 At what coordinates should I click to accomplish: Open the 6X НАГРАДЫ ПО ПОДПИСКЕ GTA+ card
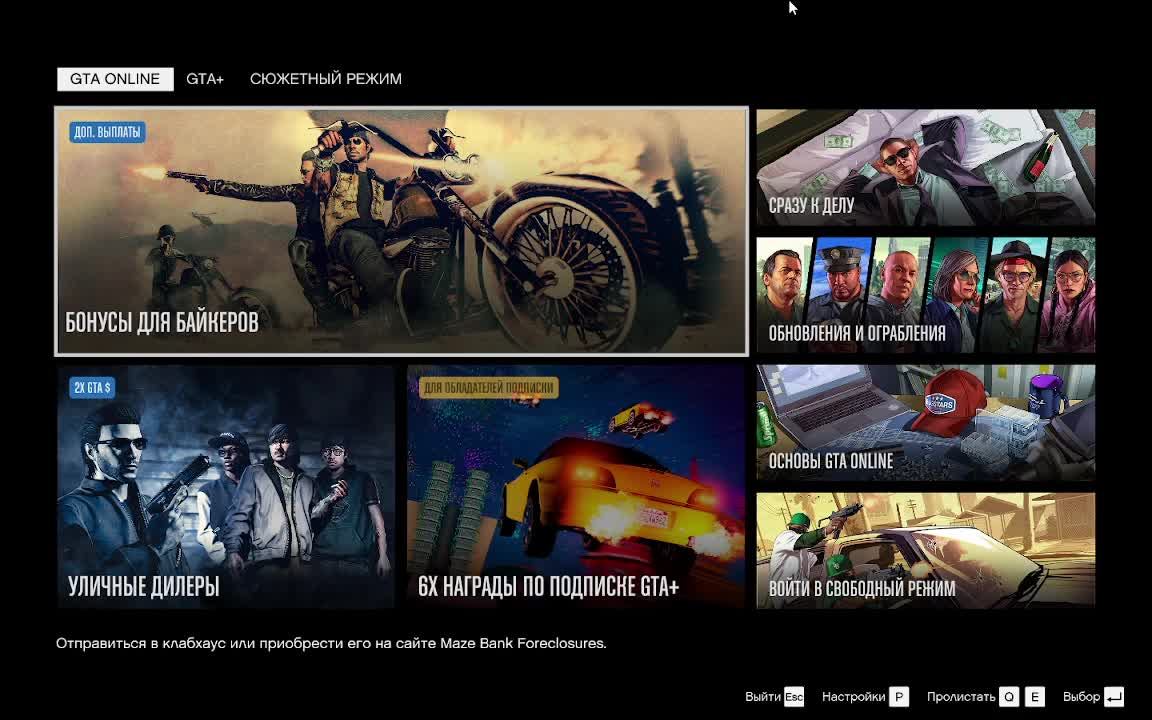[575, 486]
